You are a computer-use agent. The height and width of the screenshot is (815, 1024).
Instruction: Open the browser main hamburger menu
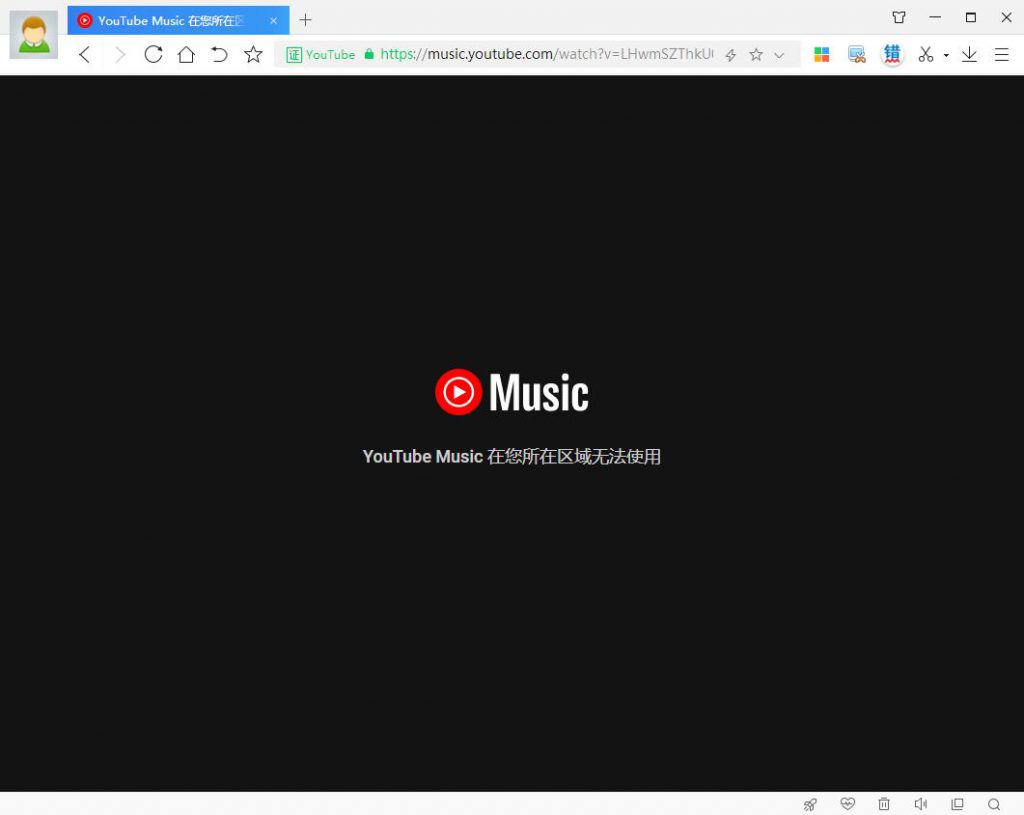(x=1002, y=54)
